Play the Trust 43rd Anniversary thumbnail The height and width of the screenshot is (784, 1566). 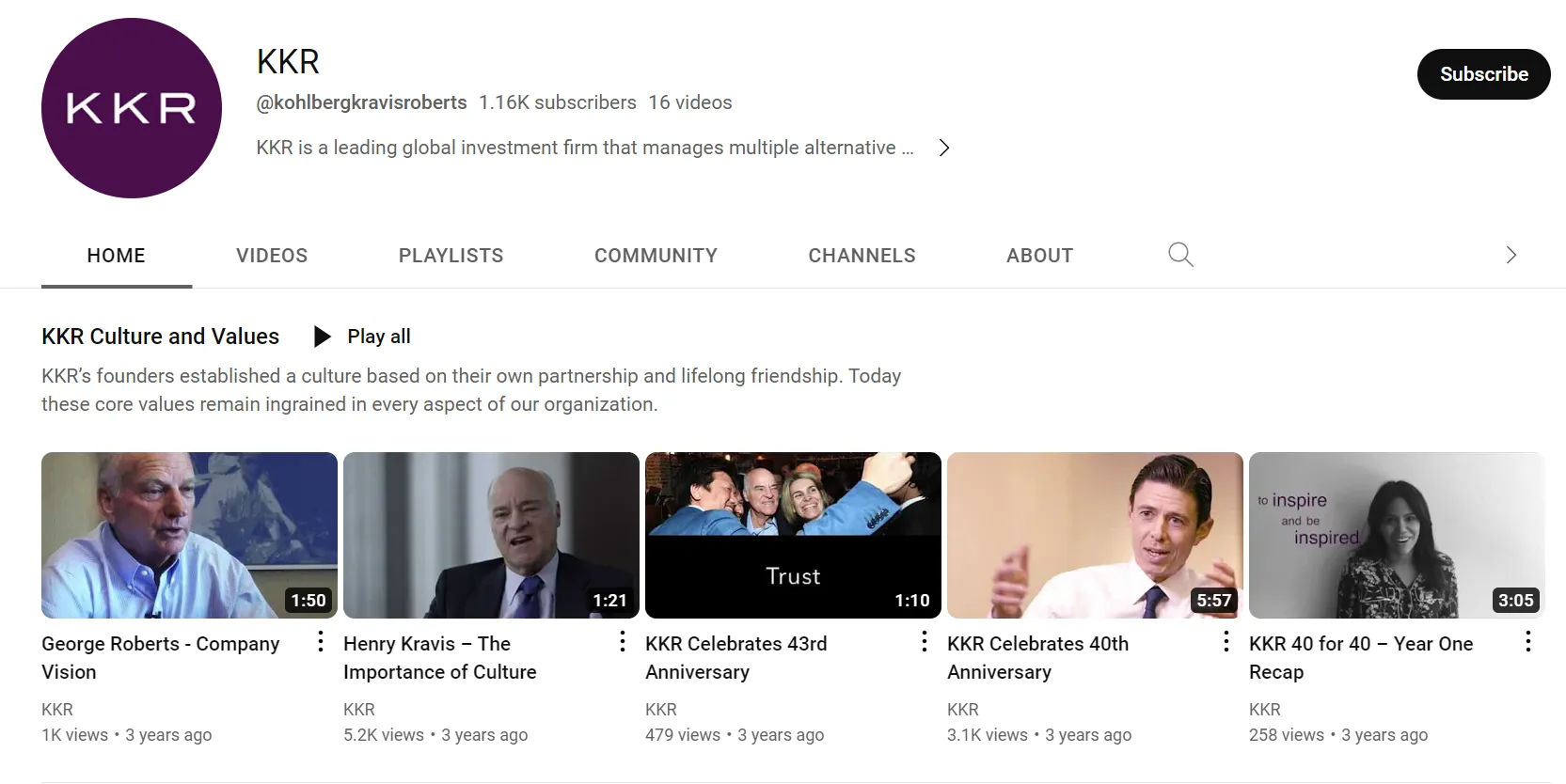[x=793, y=535]
